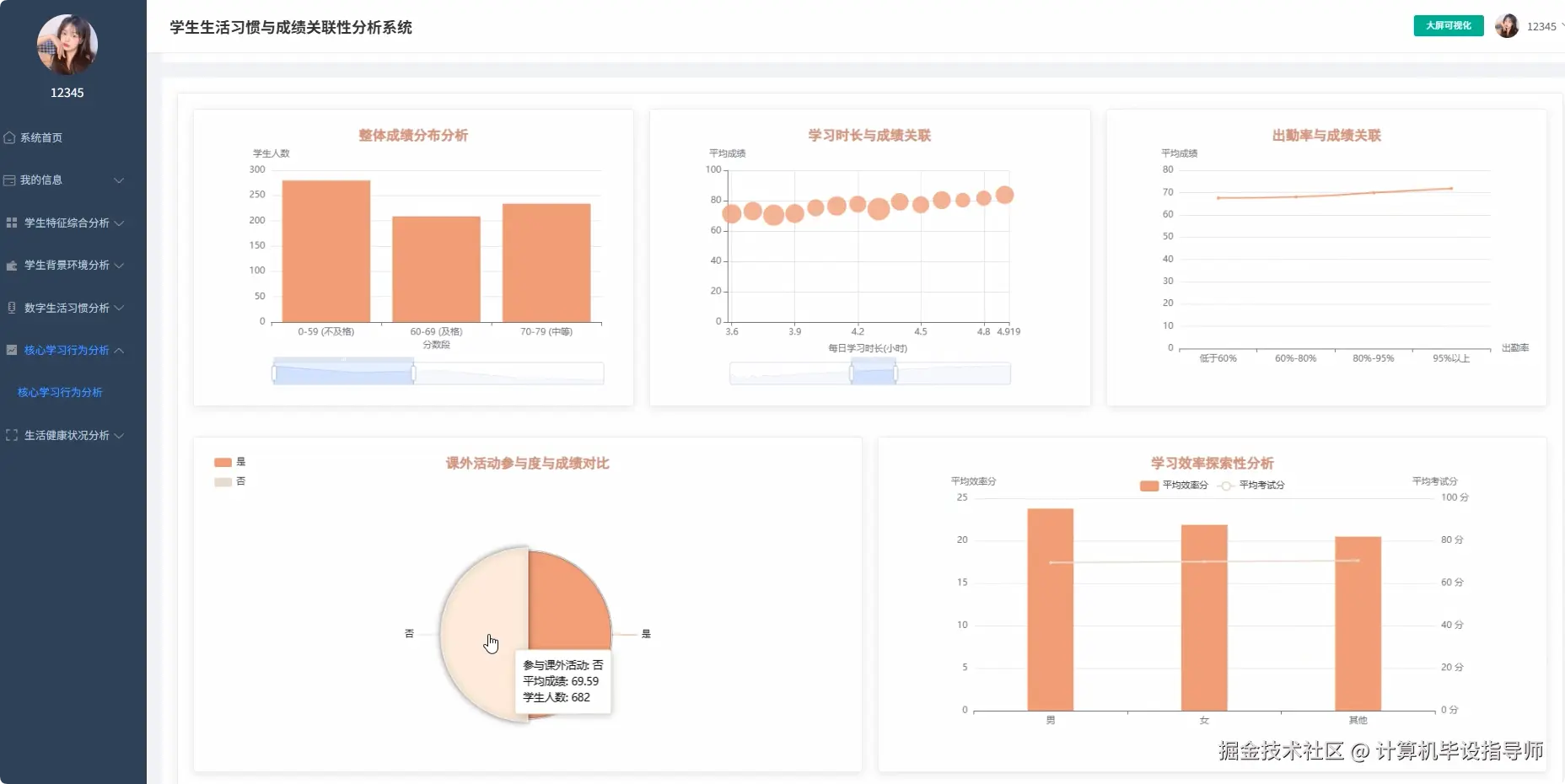Click the 80%-95% attendance axis label
Screen dimensions: 1565x784
click(x=1374, y=358)
